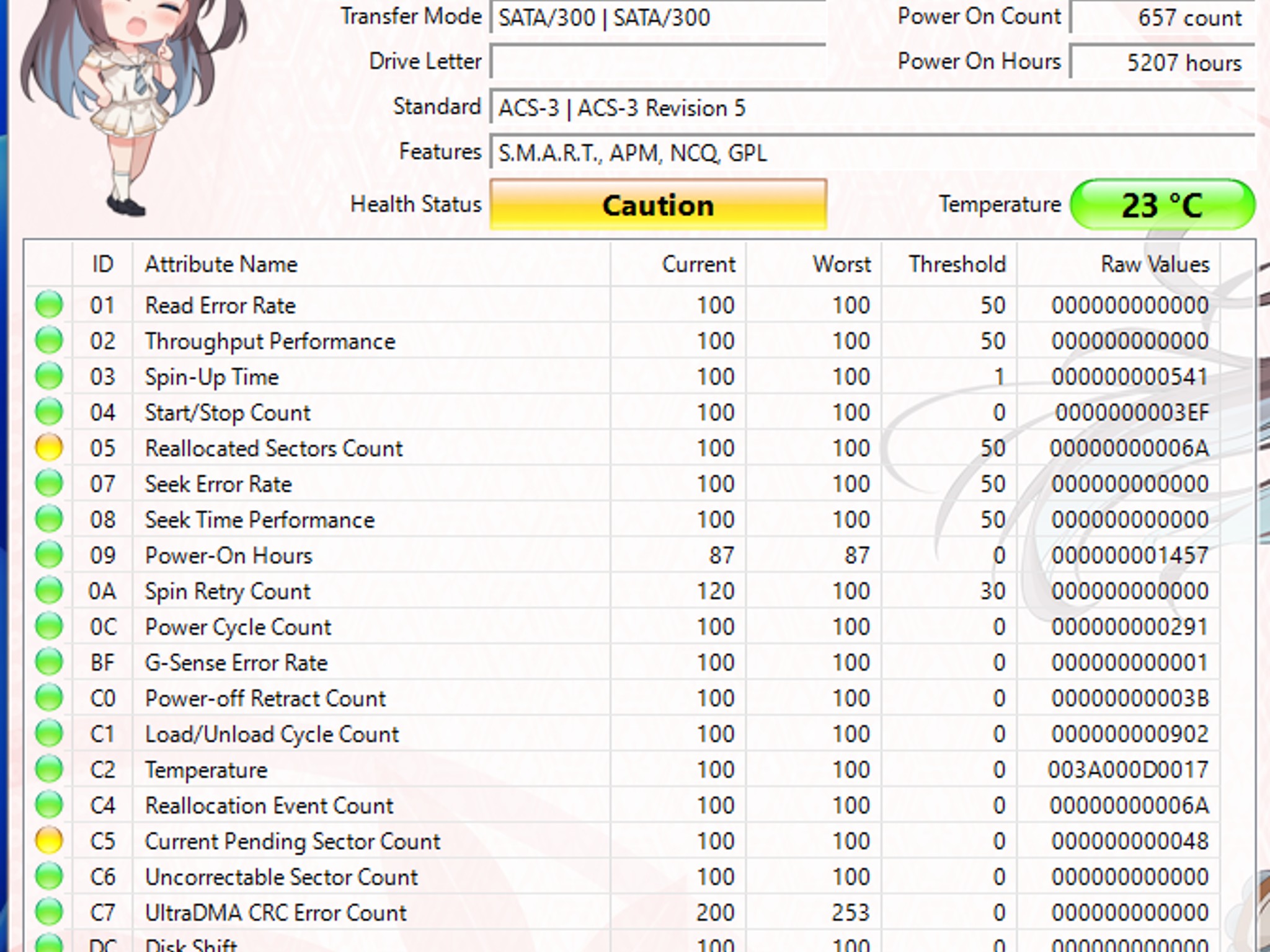This screenshot has width=1270, height=952.
Task: Click the green status icon for UltraDMA CRC Error Count
Action: (49, 912)
